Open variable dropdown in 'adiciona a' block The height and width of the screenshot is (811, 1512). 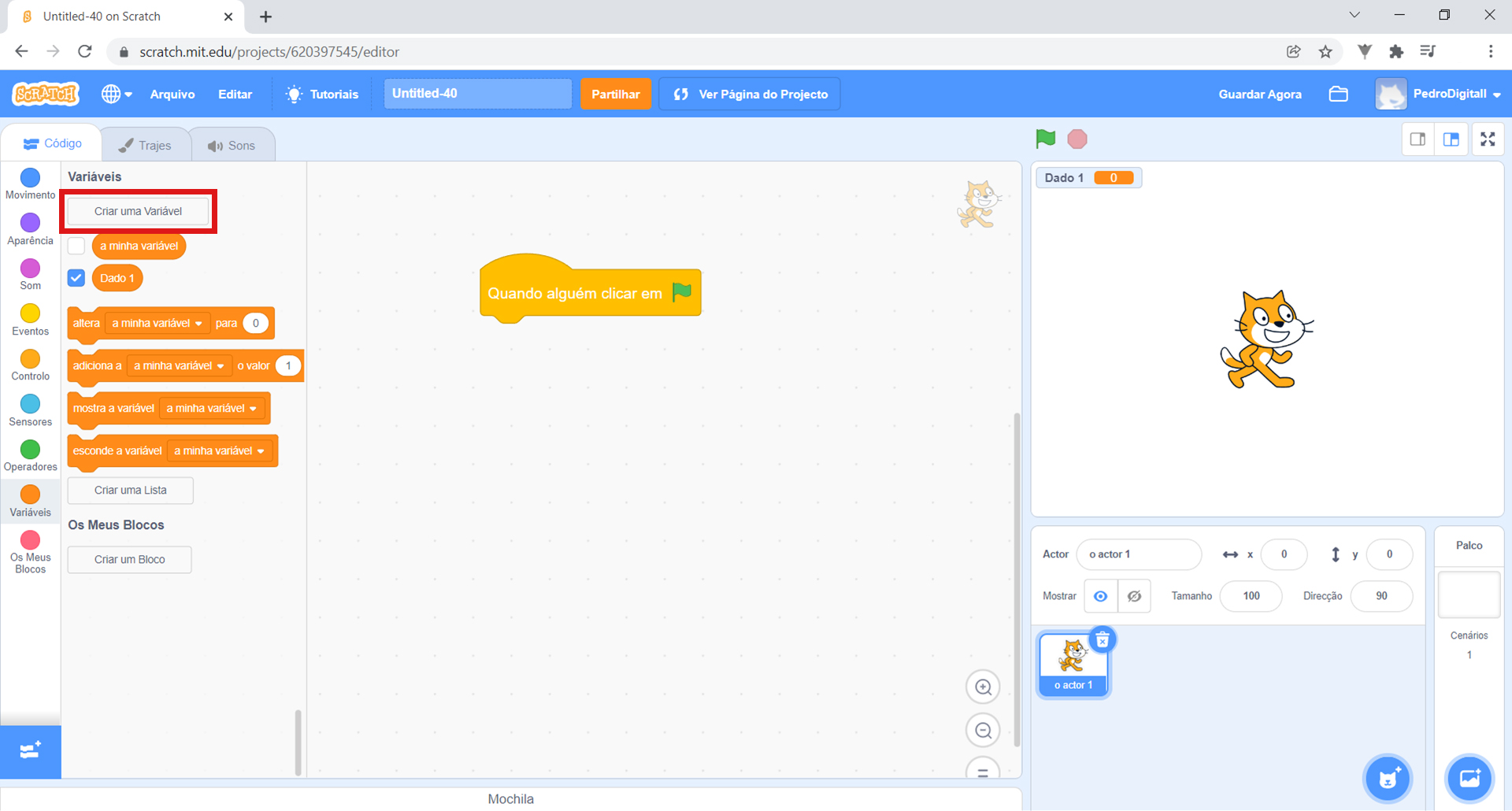point(180,365)
